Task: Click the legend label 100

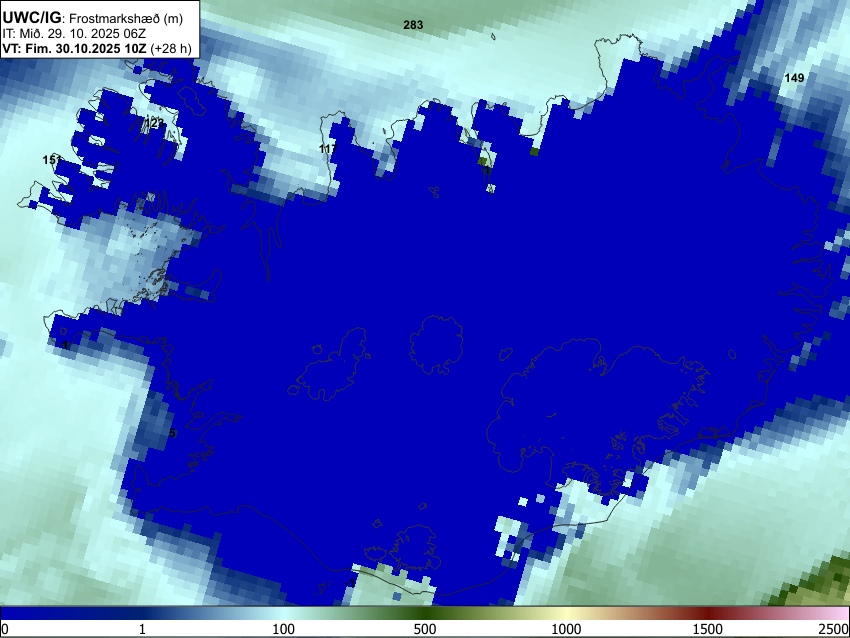Action: [x=284, y=629]
